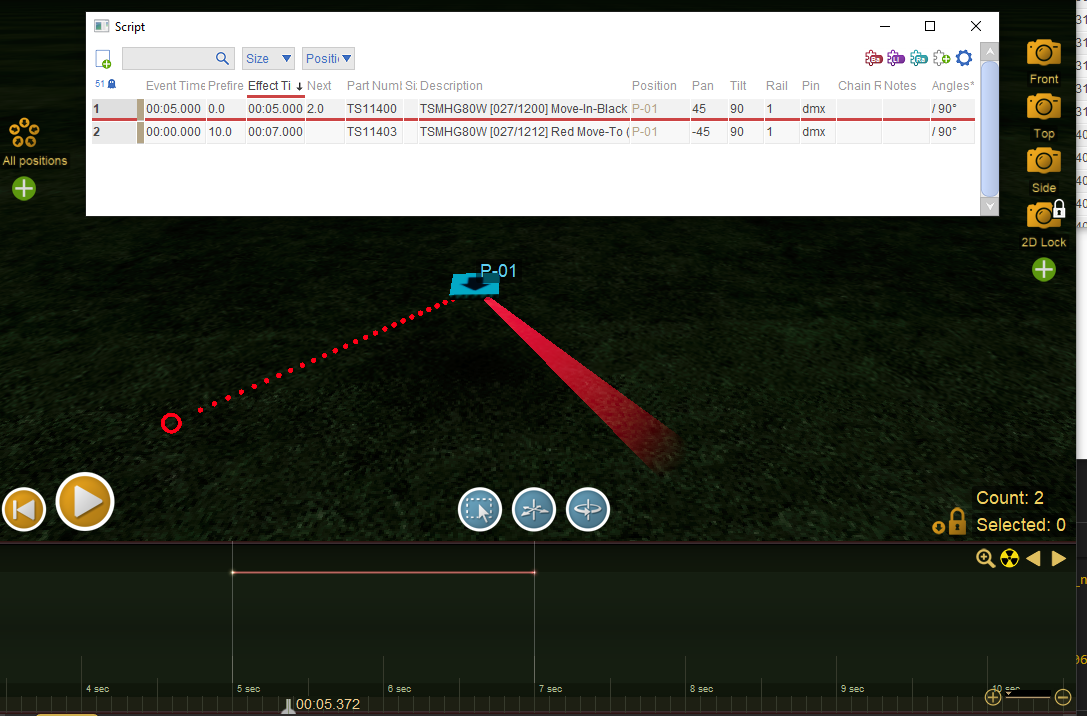Sort by Effect Time column header

click(270, 86)
